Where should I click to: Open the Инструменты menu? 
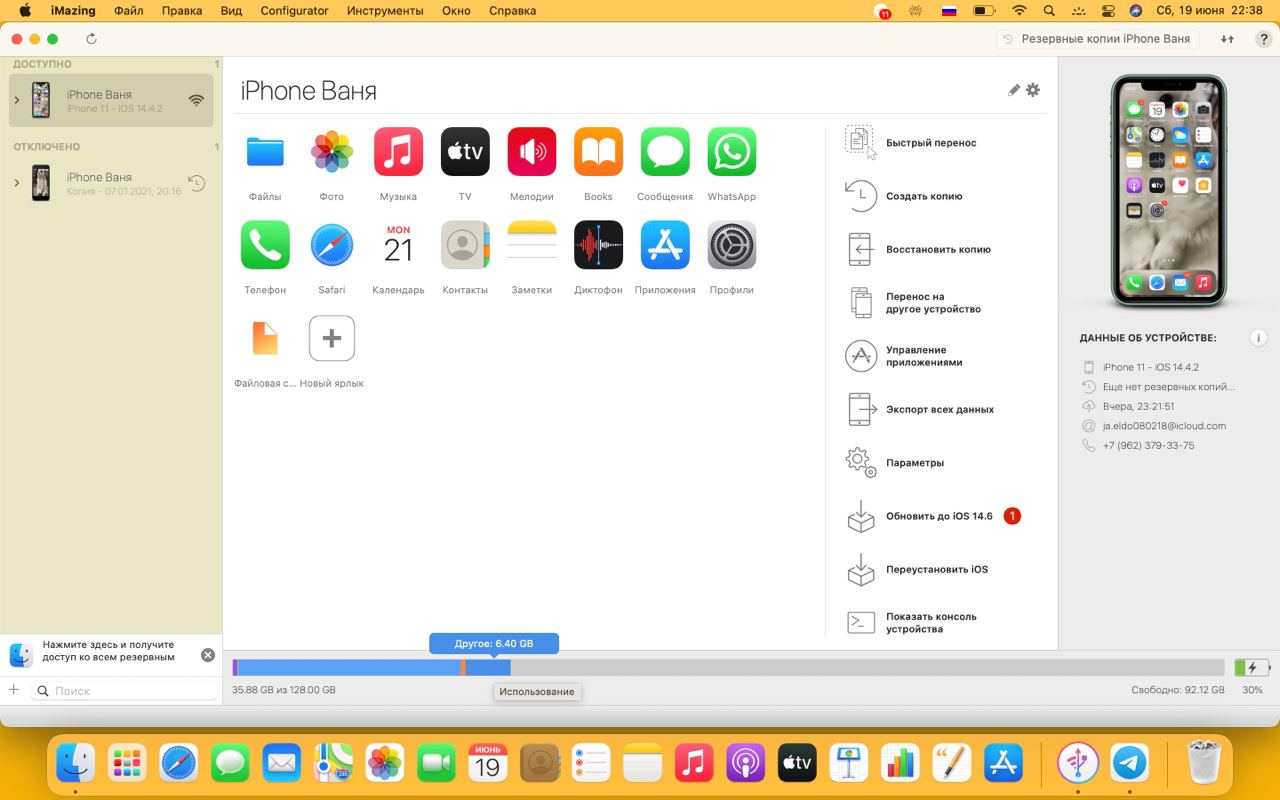coord(385,11)
